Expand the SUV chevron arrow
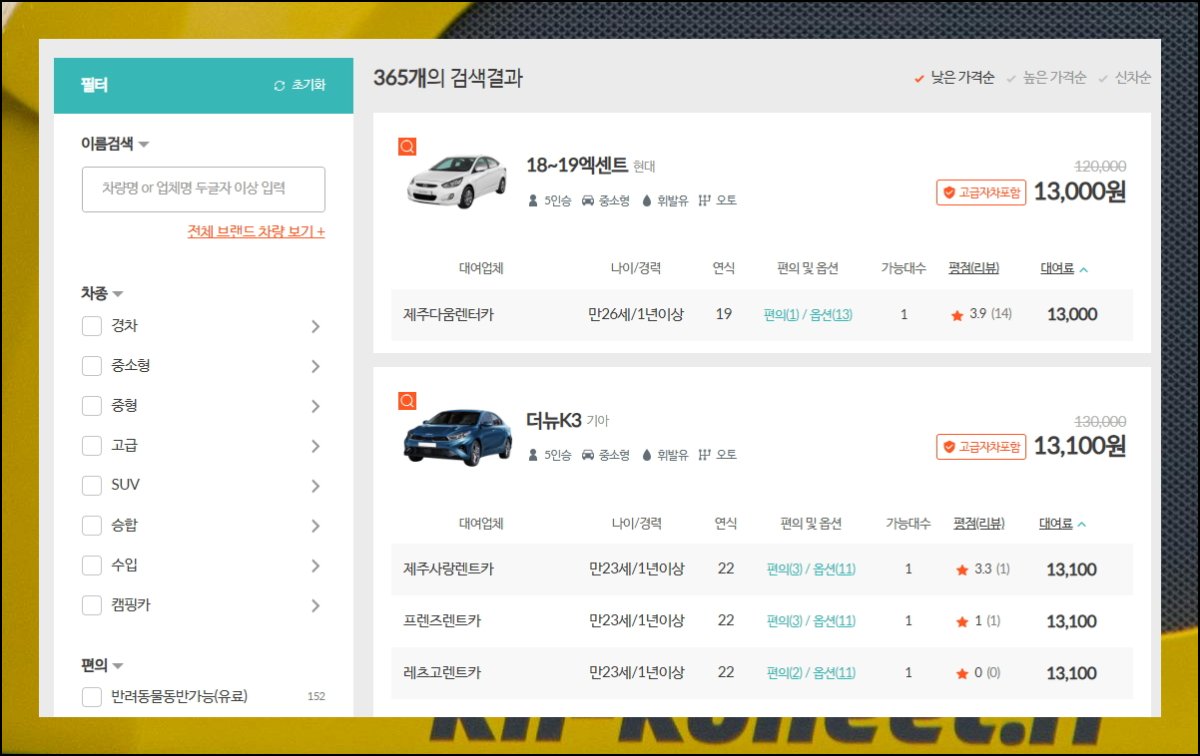The height and width of the screenshot is (756, 1200). [315, 486]
